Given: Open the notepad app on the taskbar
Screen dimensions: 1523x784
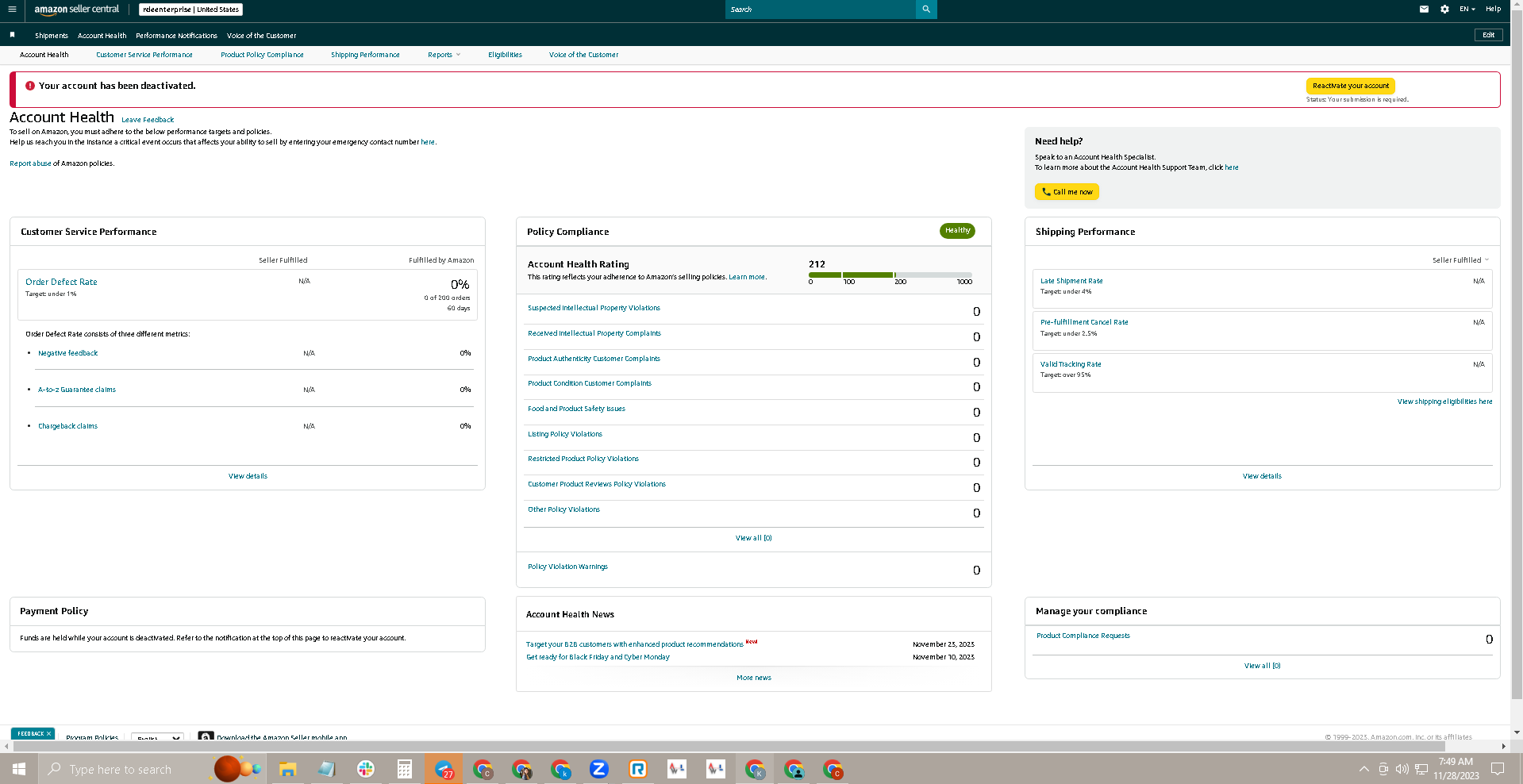Looking at the screenshot, I should click(326, 769).
